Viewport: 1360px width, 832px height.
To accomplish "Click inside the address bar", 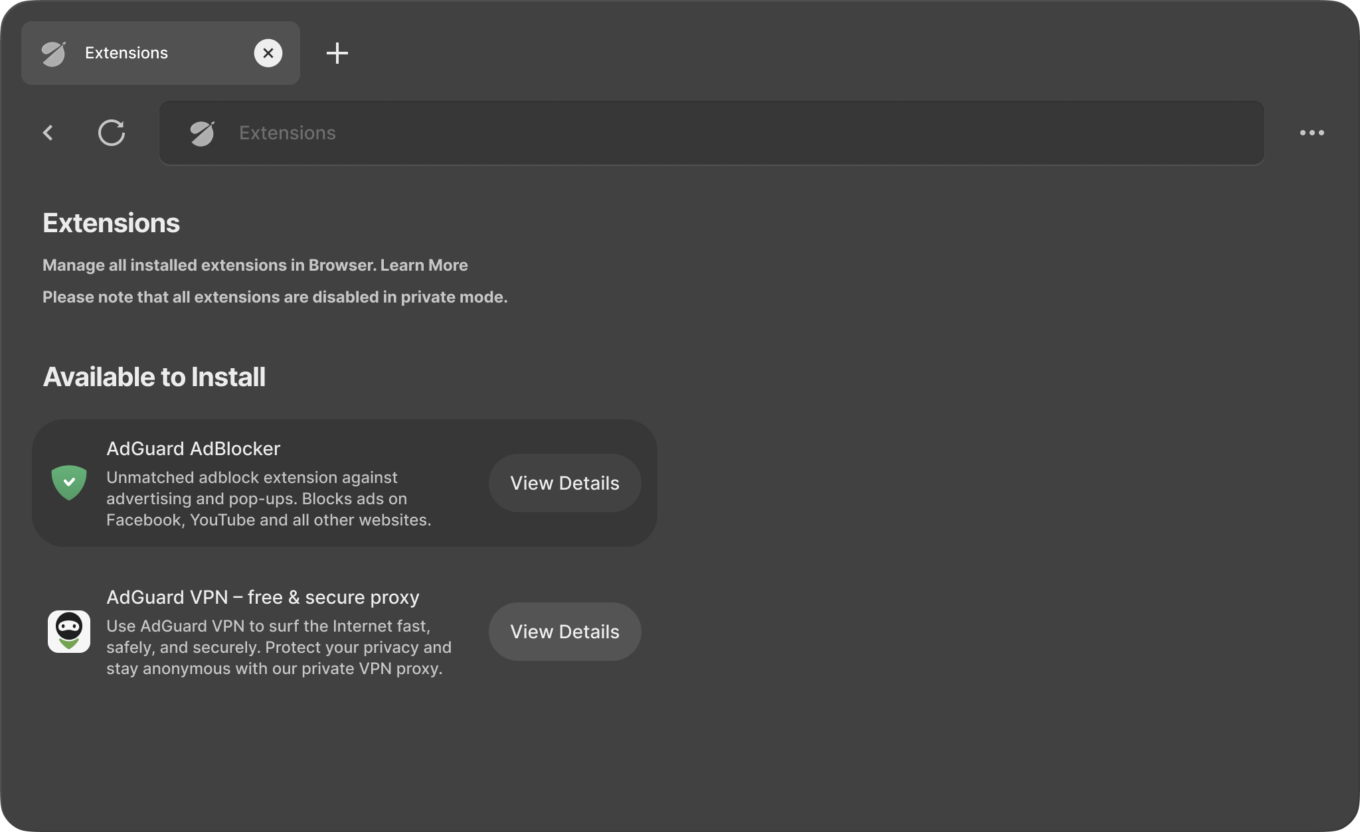I will (700, 132).
